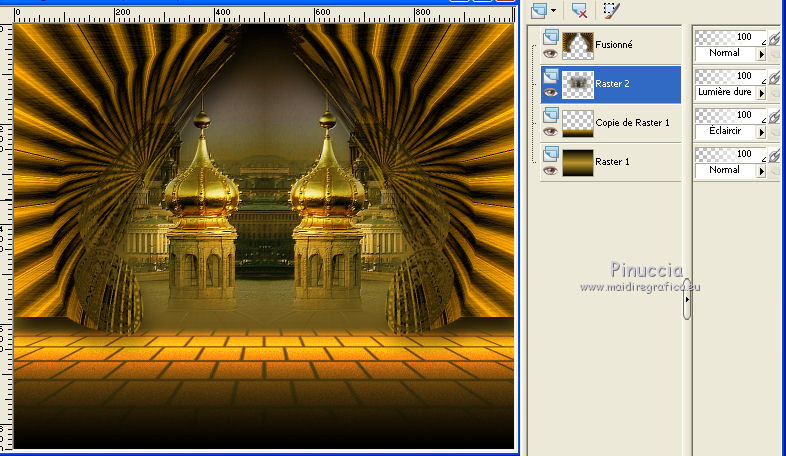The image size is (786, 456).
Task: Toggle the link icon for Fusionné layer
Action: pos(774,38)
